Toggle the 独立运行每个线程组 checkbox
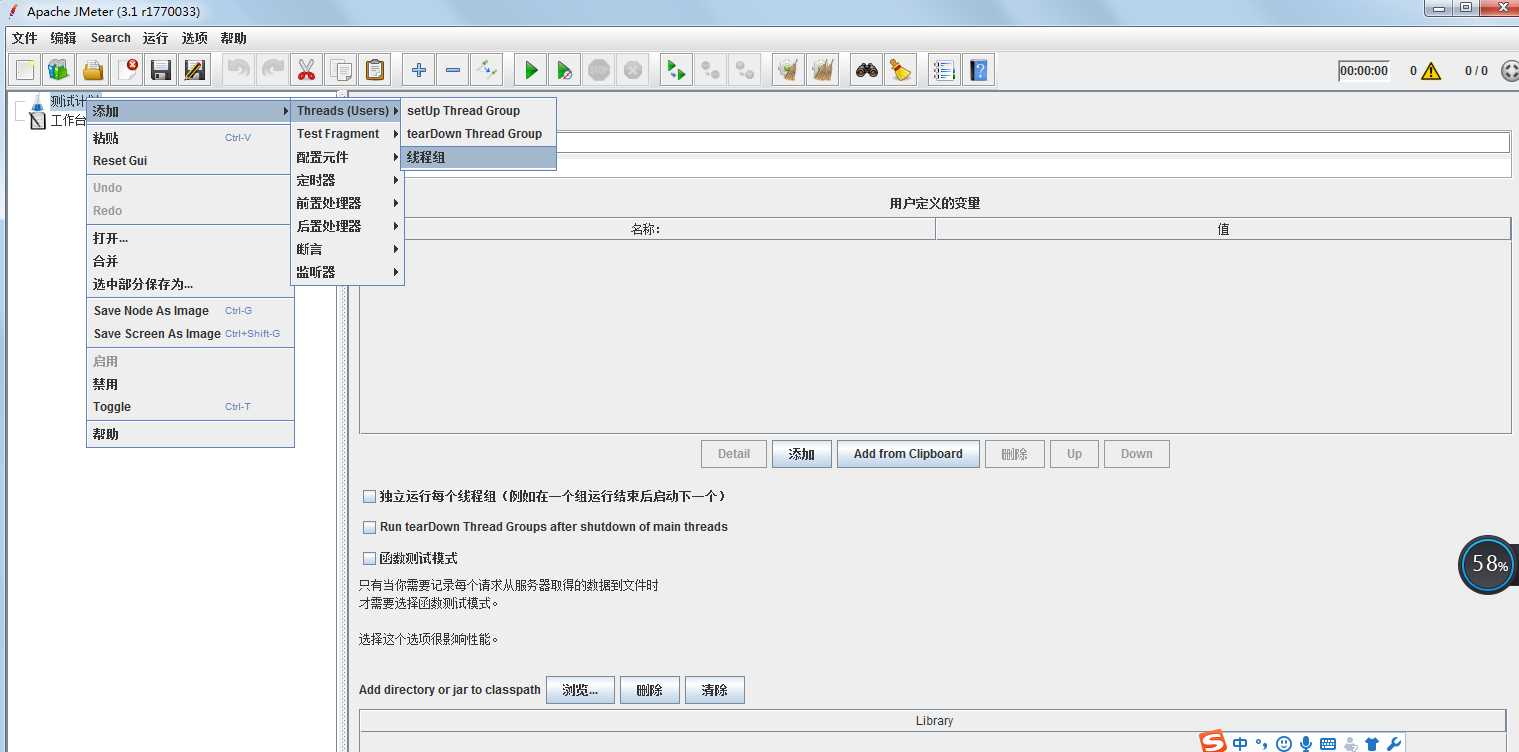This screenshot has width=1519, height=752. (x=369, y=496)
